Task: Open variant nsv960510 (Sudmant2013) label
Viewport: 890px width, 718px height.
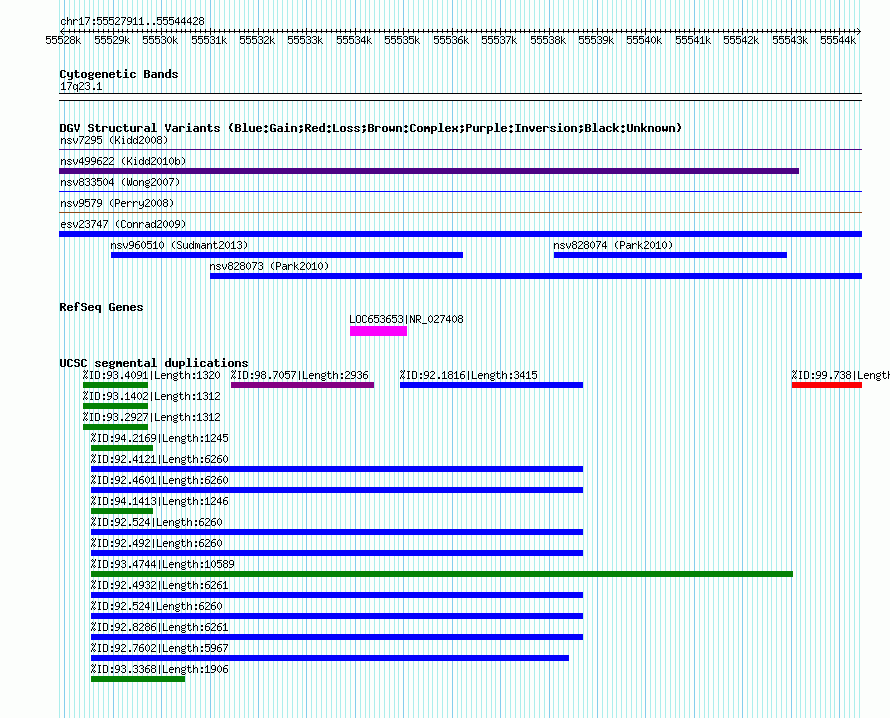Action: coord(179,245)
